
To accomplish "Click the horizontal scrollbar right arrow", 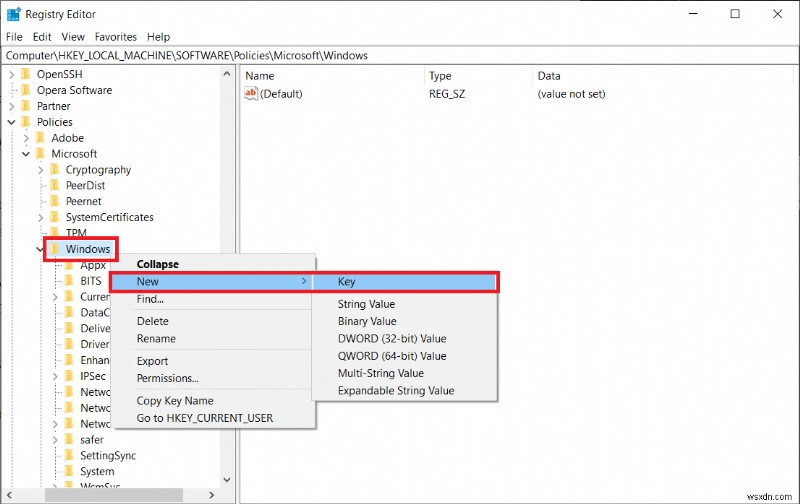I will point(212,495).
